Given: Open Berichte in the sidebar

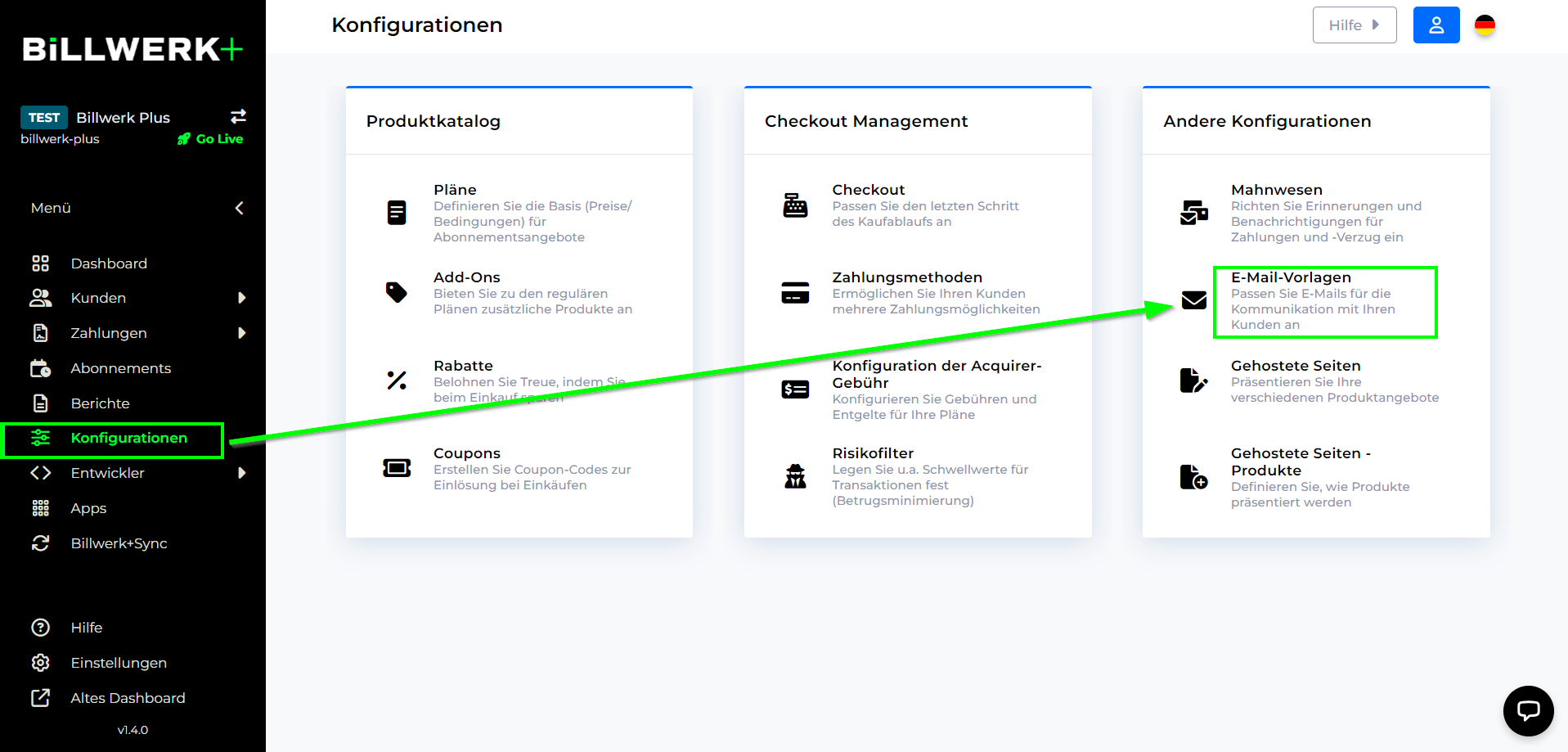Looking at the screenshot, I should 100,403.
